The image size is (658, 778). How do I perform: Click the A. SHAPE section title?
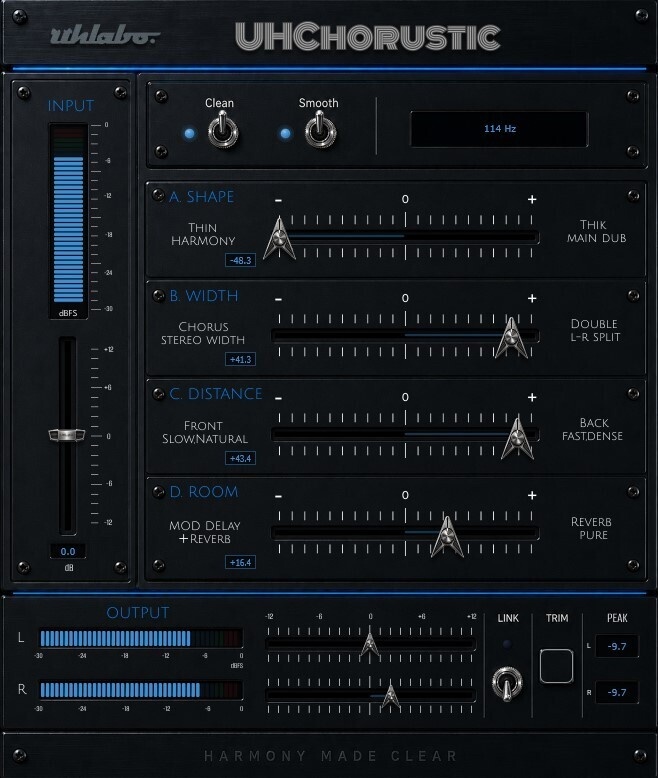pyautogui.click(x=201, y=197)
